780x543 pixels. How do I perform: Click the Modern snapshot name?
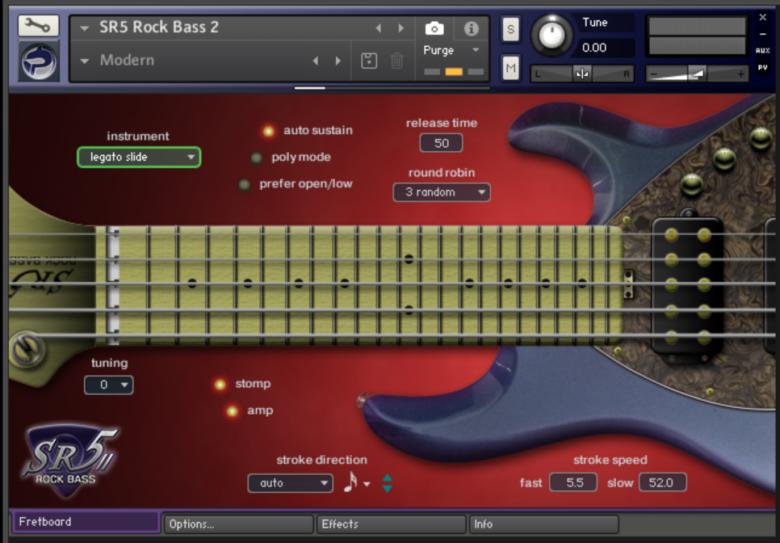point(127,60)
